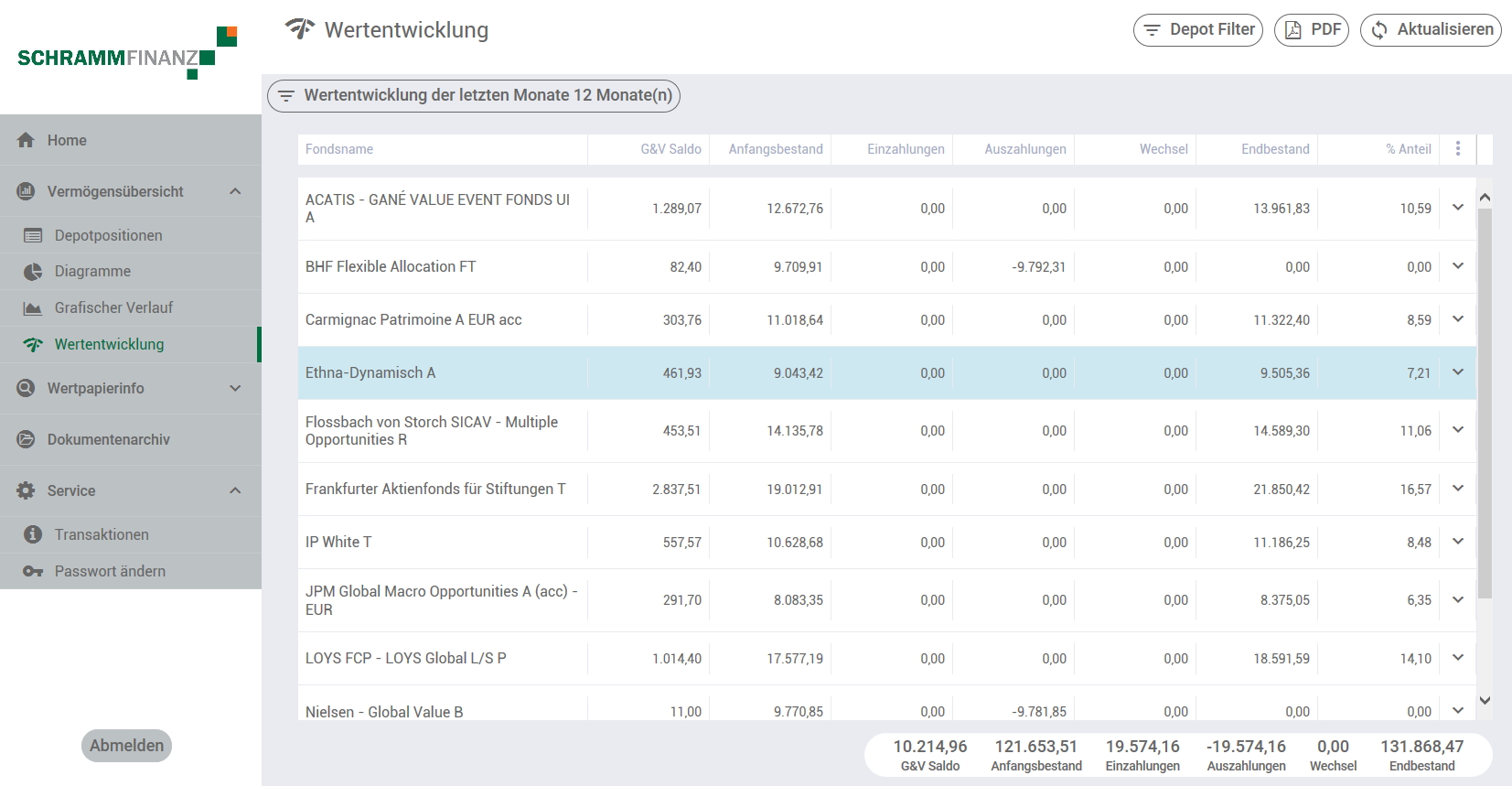Expand the IP White T row details
The height and width of the screenshot is (786, 1512).
click(1458, 542)
